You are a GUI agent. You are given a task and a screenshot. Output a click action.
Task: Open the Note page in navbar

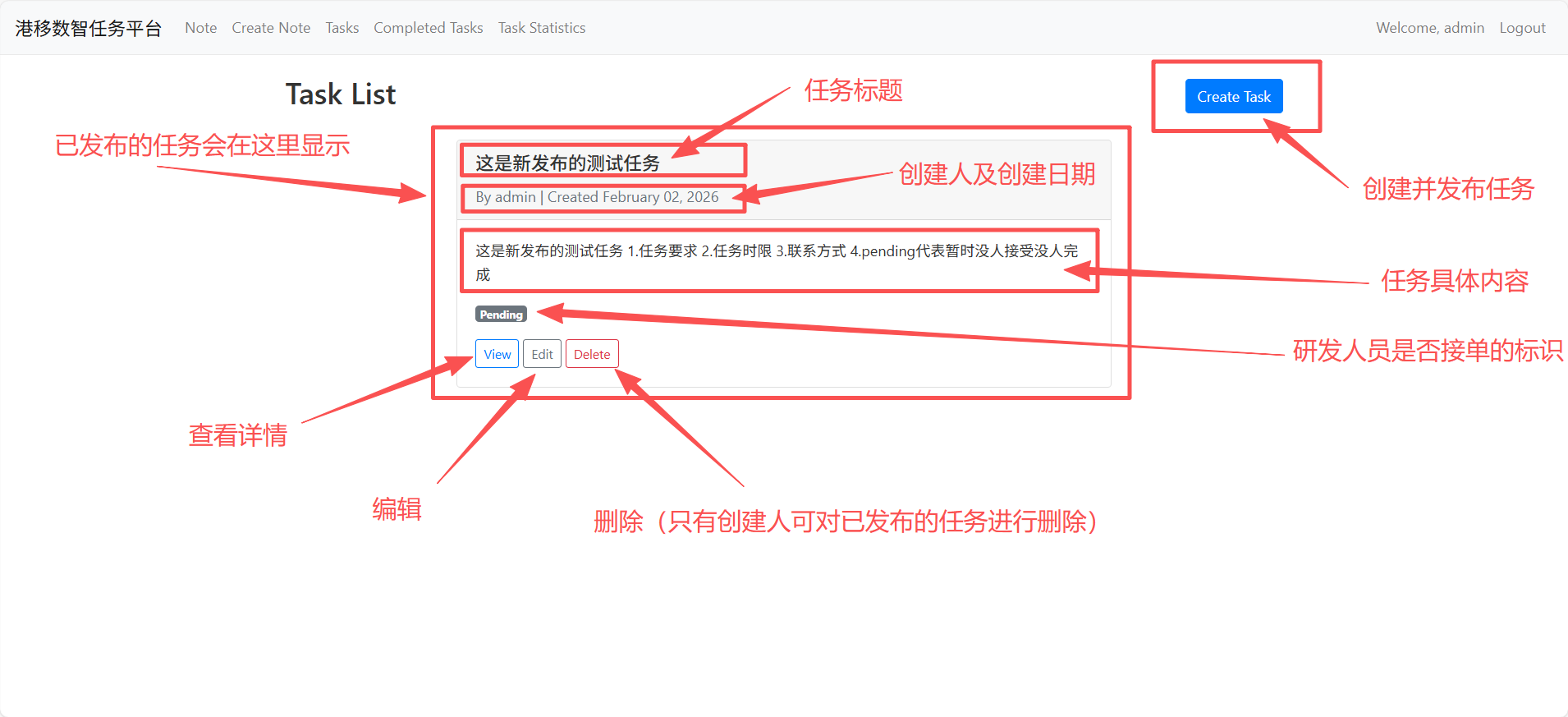click(200, 28)
